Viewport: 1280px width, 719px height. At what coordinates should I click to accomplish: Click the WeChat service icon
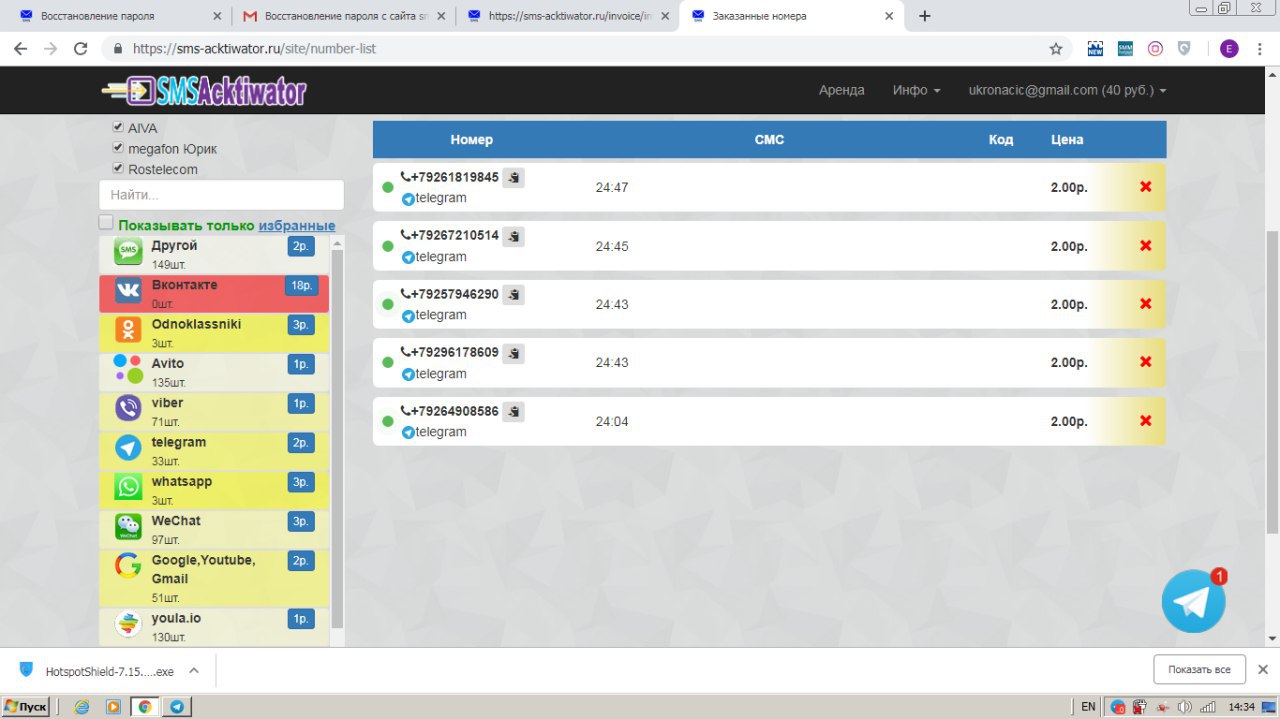pyautogui.click(x=128, y=526)
